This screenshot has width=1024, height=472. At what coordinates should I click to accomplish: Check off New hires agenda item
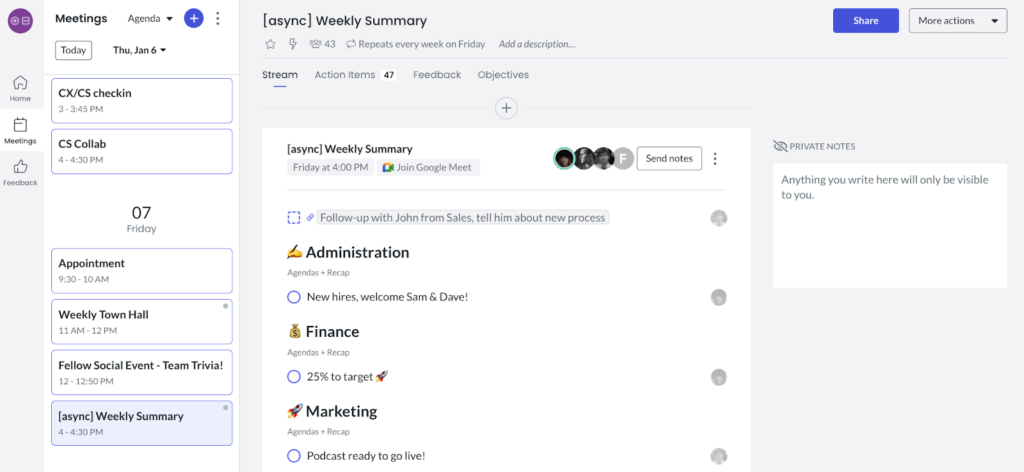tap(294, 297)
